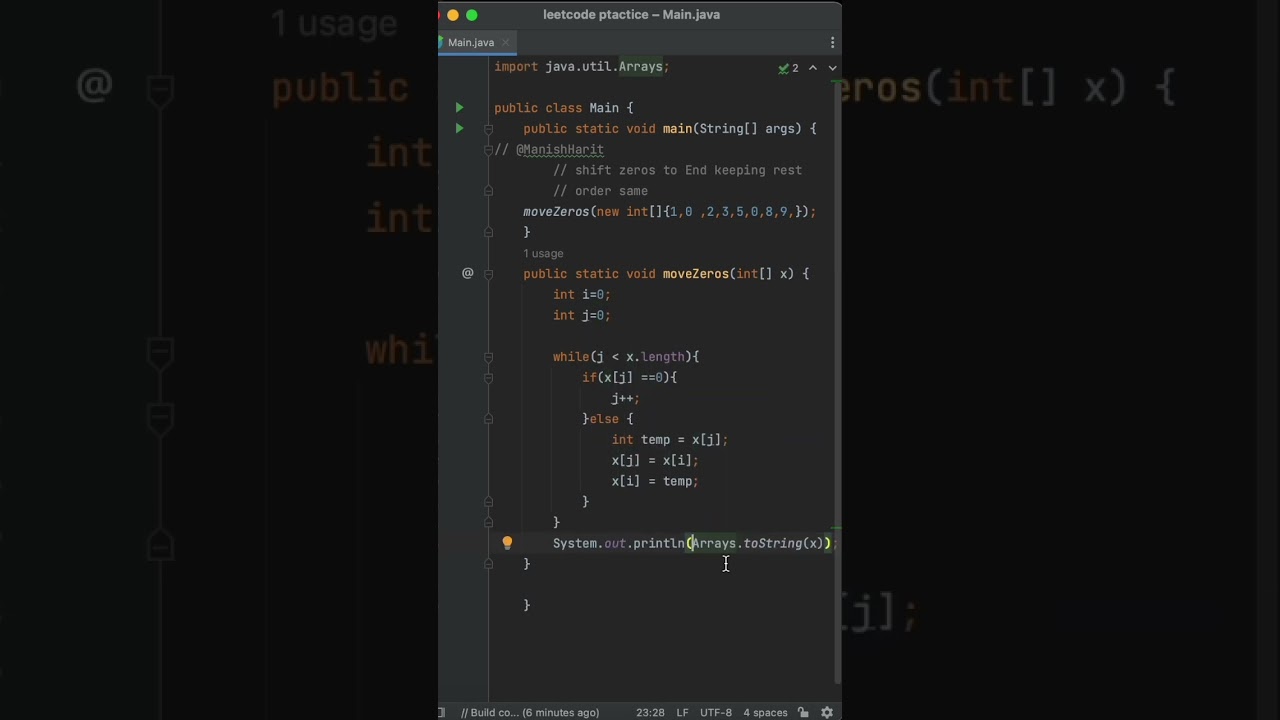The image size is (1280, 720).
Task: Click the window title 'leetcode ptactice – Main.java'
Action: click(x=631, y=15)
